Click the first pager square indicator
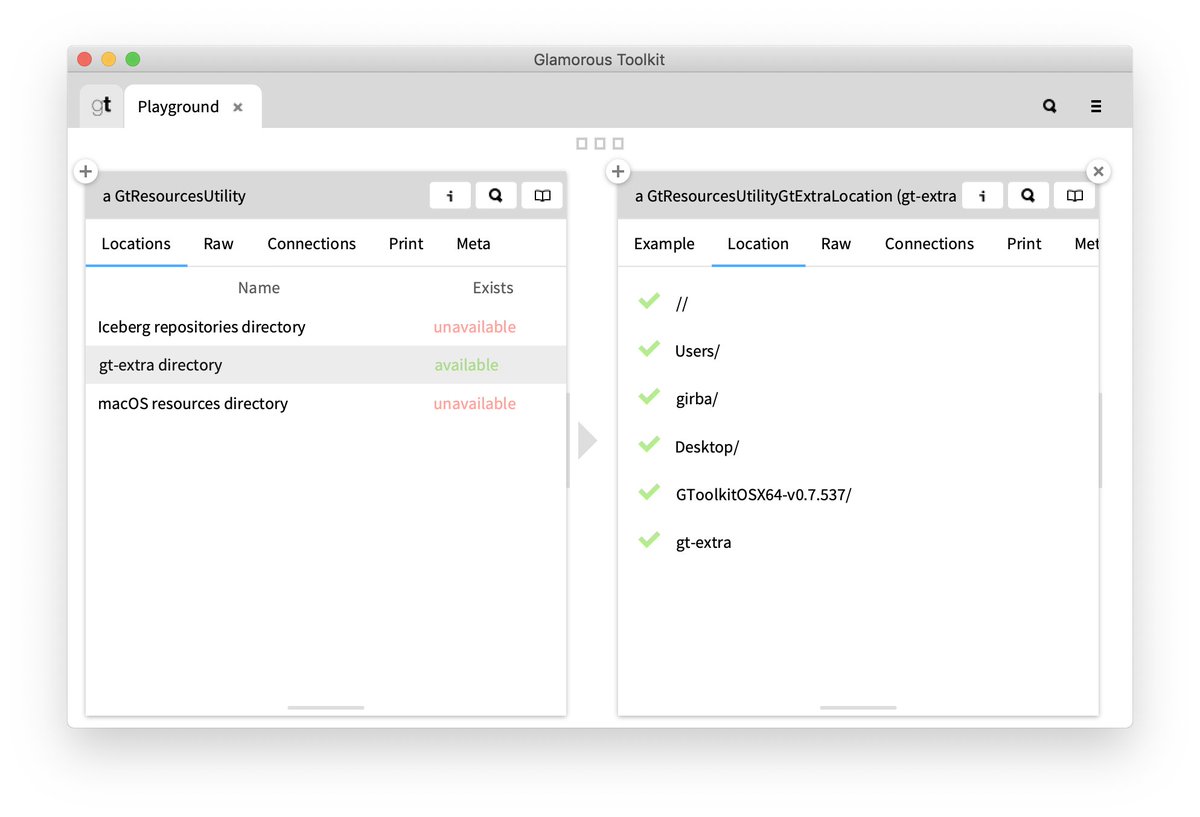 pos(582,144)
